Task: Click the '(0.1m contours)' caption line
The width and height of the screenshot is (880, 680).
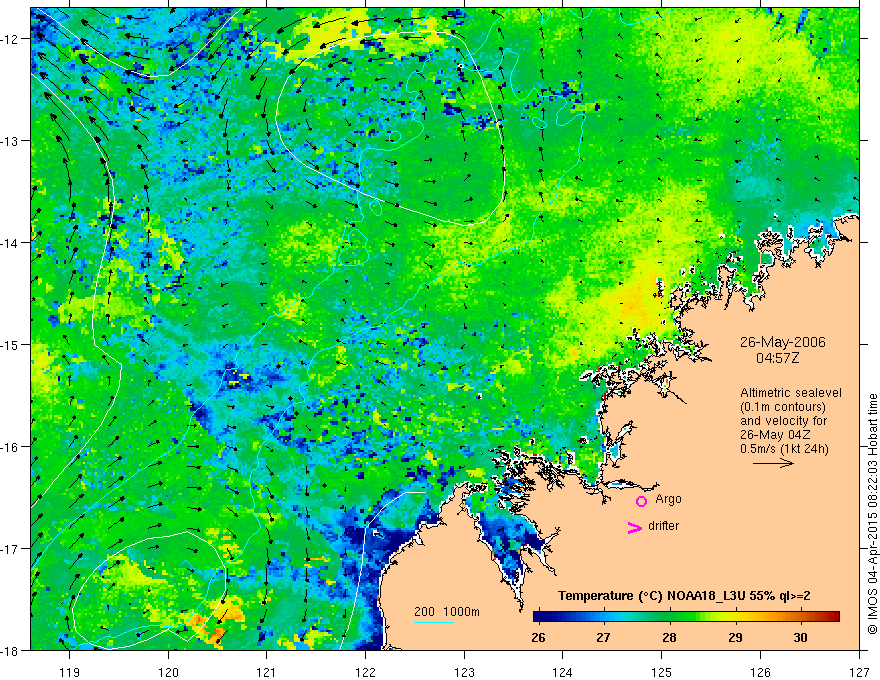Action: click(783, 407)
